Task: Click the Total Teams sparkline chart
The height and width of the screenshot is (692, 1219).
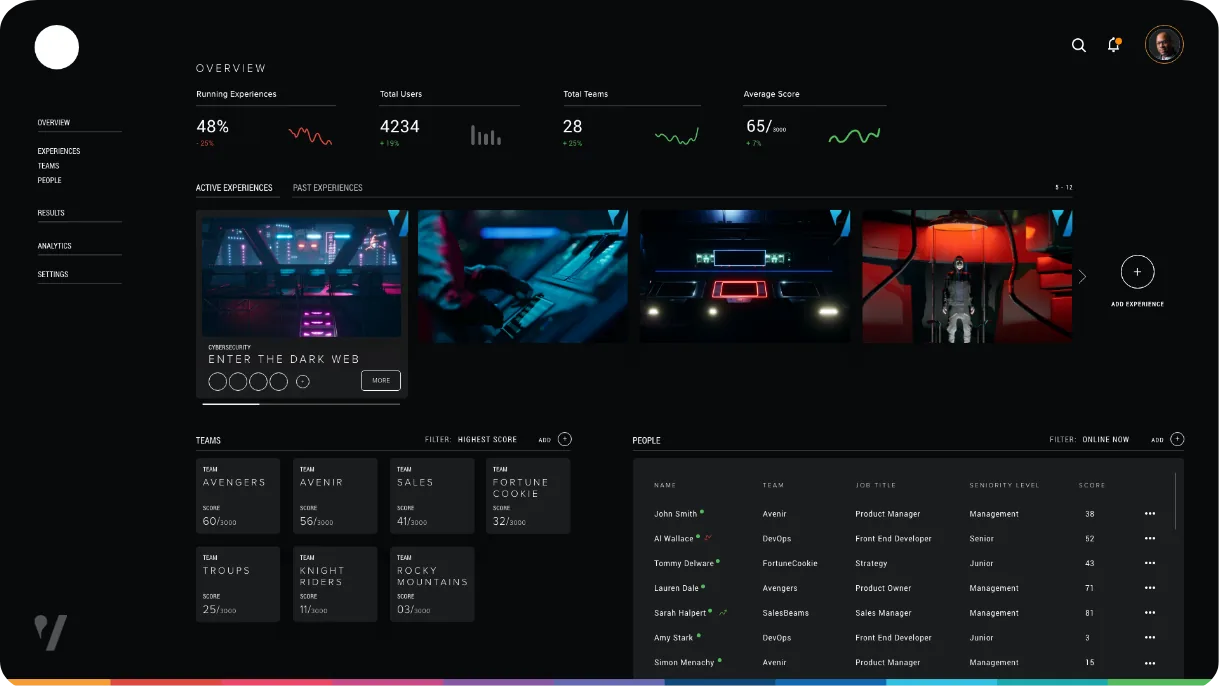Action: click(x=677, y=136)
